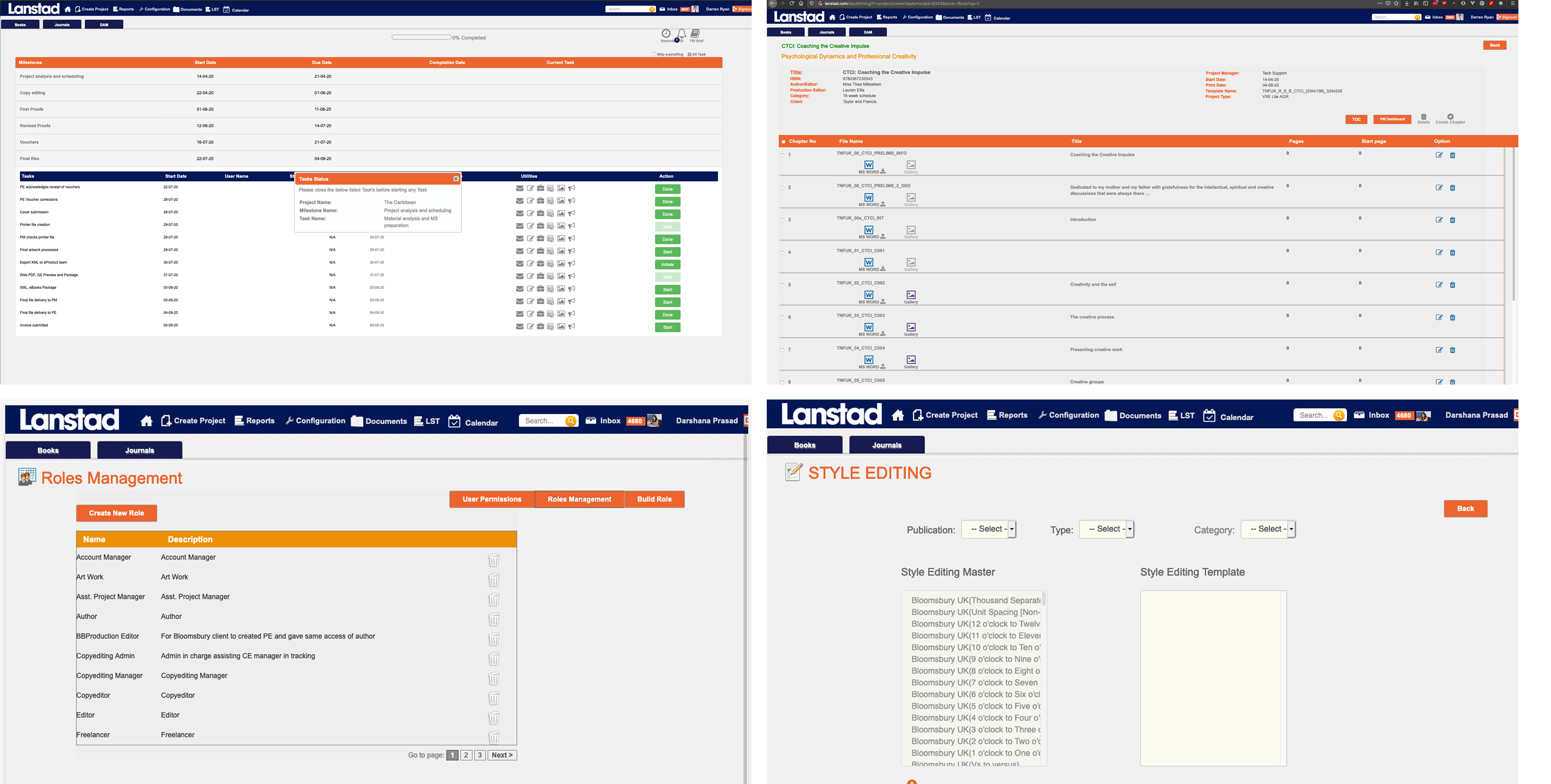Open the Publication dropdown
The width and height of the screenshot is (1551, 784).
coord(989,529)
